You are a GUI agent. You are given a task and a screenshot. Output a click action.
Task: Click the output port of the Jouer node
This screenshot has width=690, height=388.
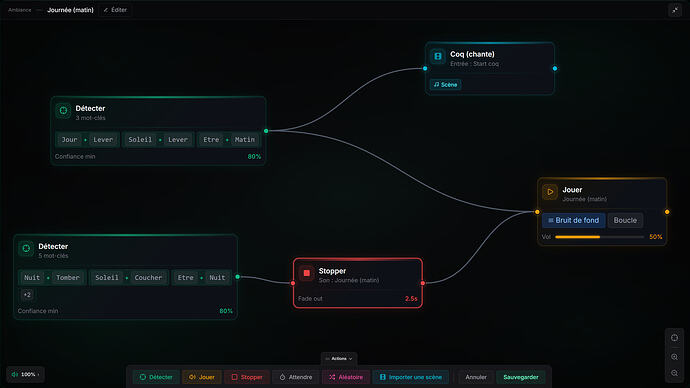(x=667, y=212)
